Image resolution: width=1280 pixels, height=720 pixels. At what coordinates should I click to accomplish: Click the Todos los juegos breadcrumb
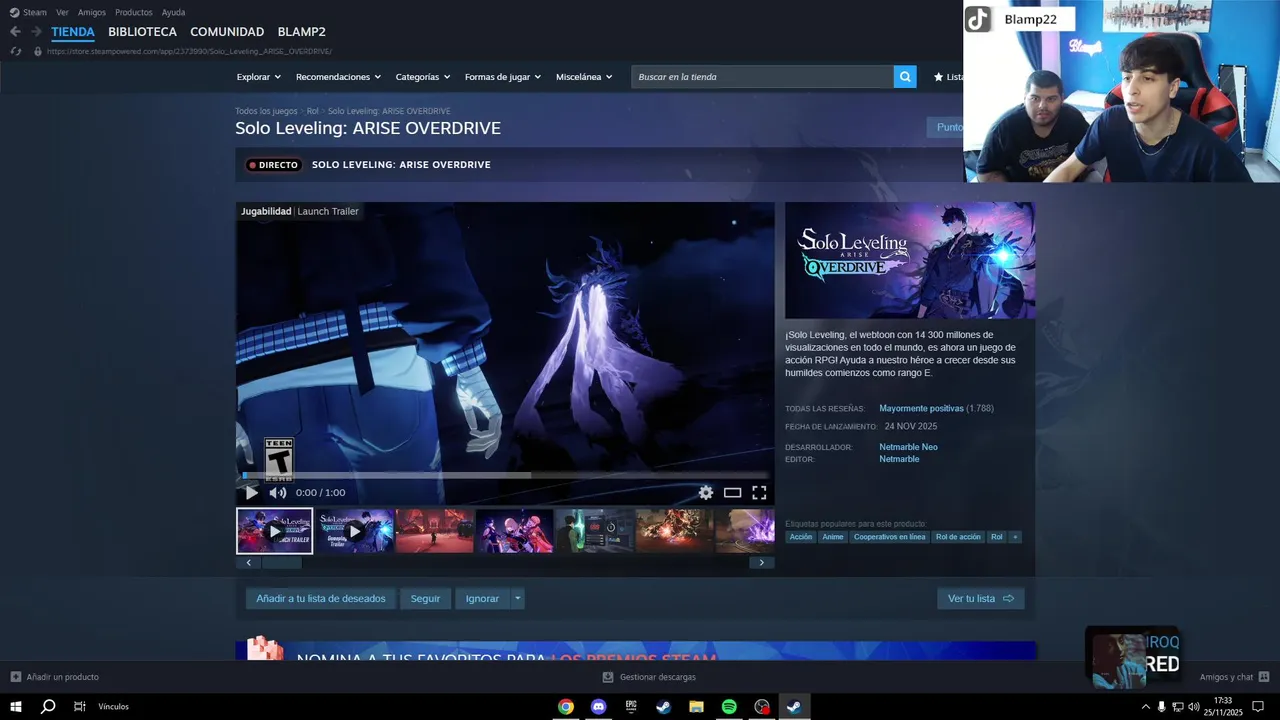(266, 111)
